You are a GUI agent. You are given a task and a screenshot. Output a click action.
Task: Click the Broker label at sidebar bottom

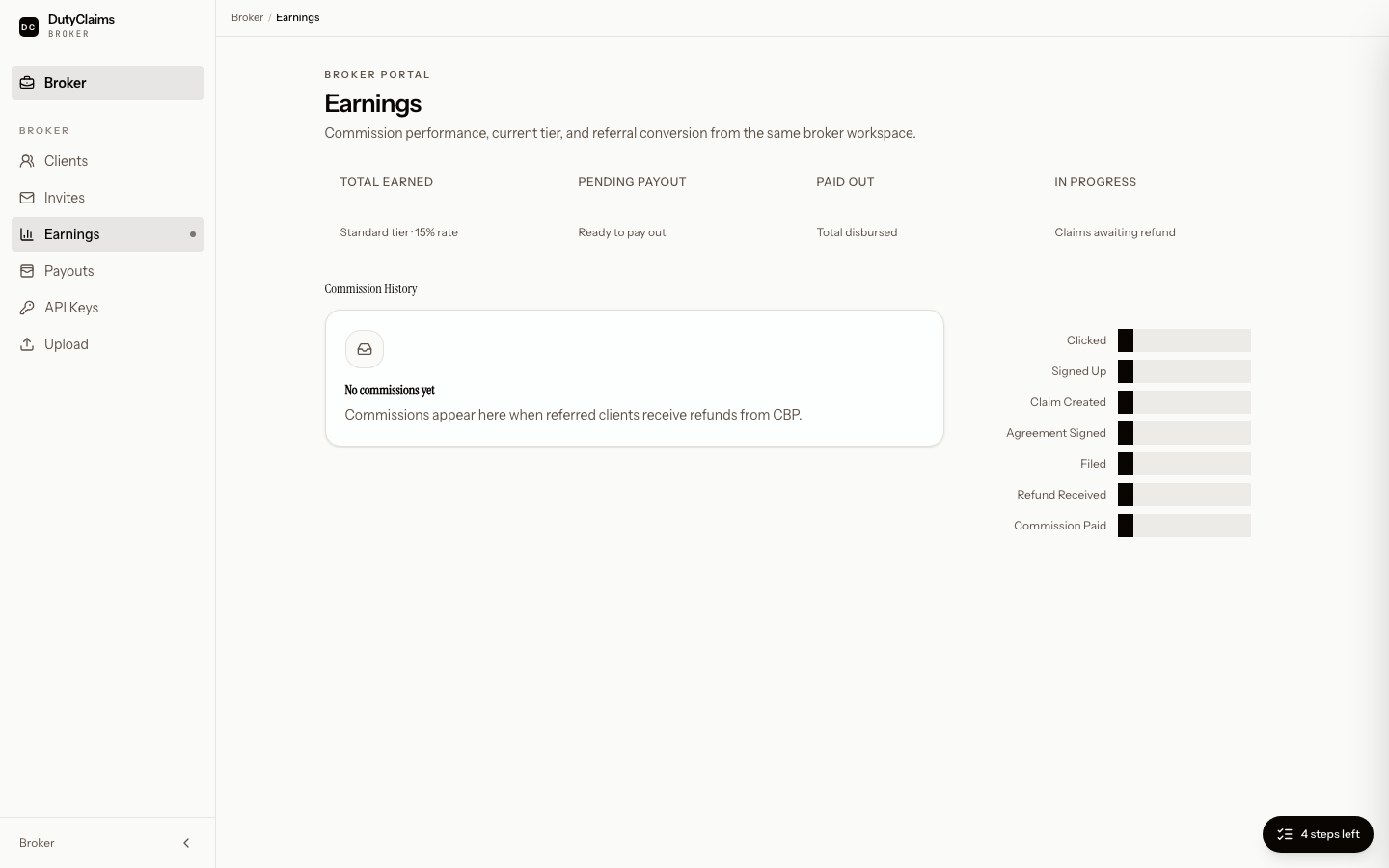(x=37, y=843)
